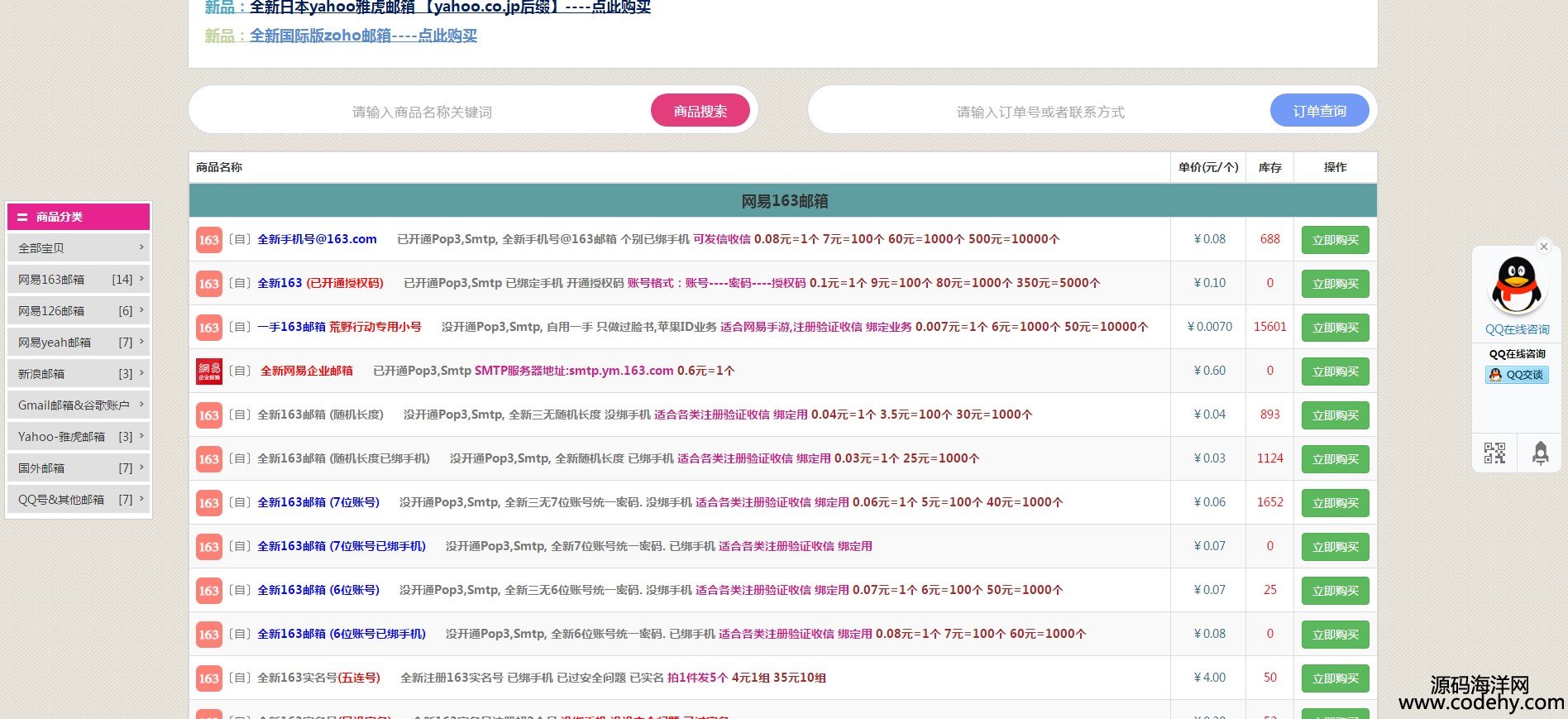1568x719 pixels.
Task: Click 立即购买 for 一手163邮箱 荒野行动专用小号
Action: [1336, 328]
